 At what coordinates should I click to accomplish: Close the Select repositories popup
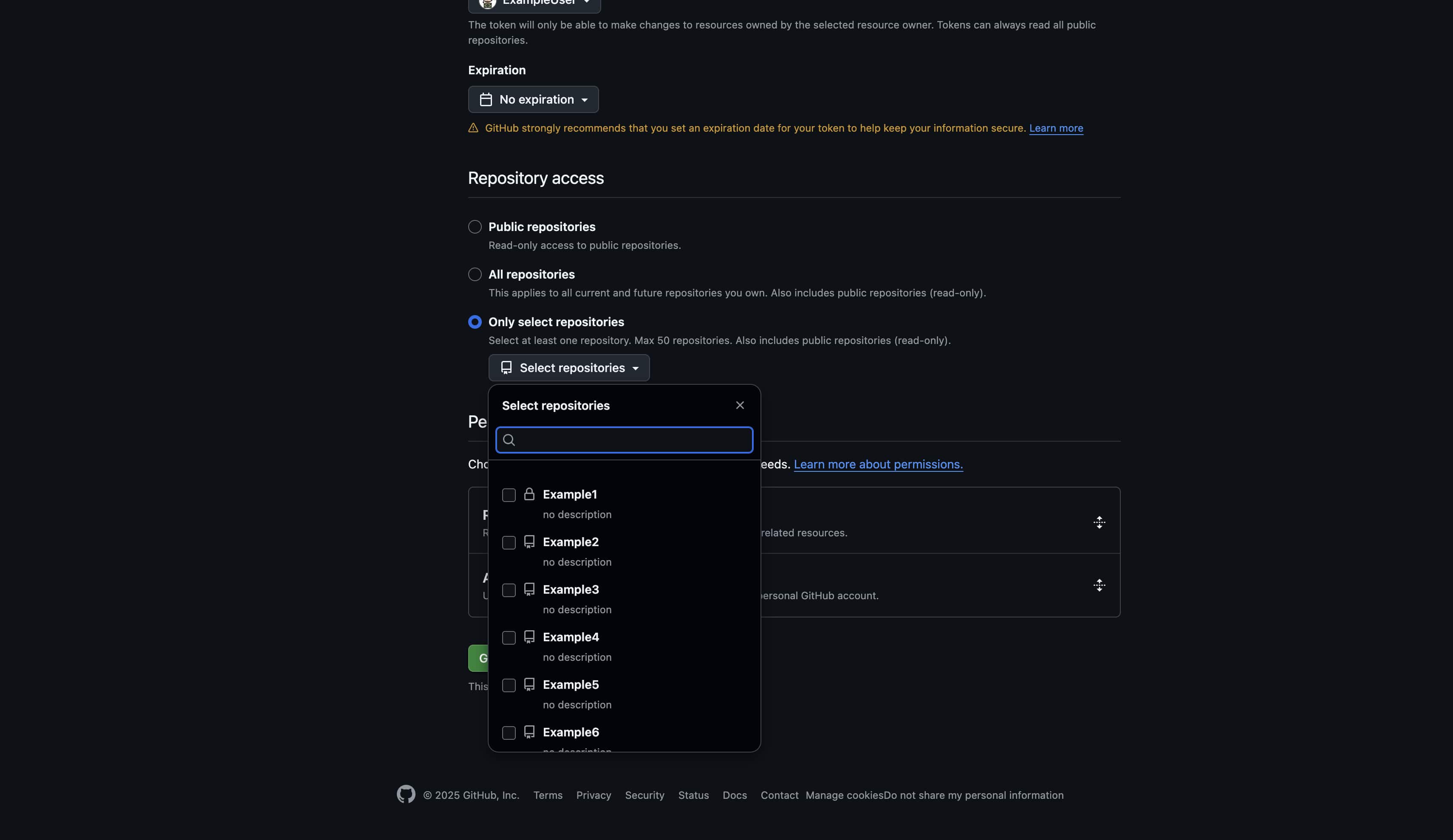(740, 405)
